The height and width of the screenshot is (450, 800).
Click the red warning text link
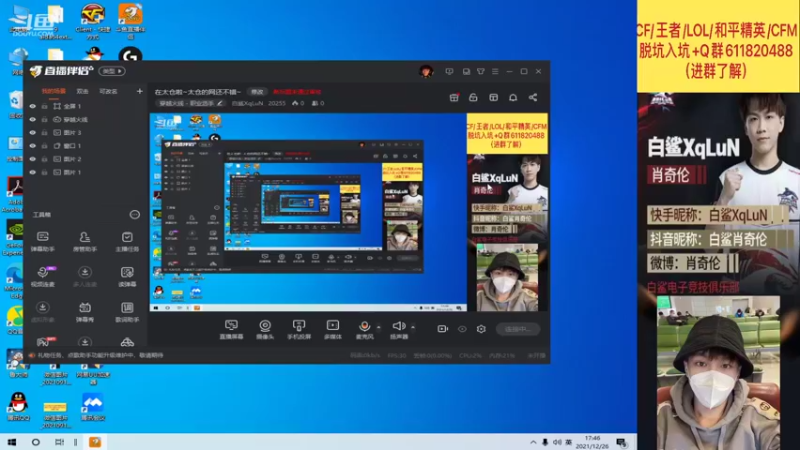coord(297,92)
